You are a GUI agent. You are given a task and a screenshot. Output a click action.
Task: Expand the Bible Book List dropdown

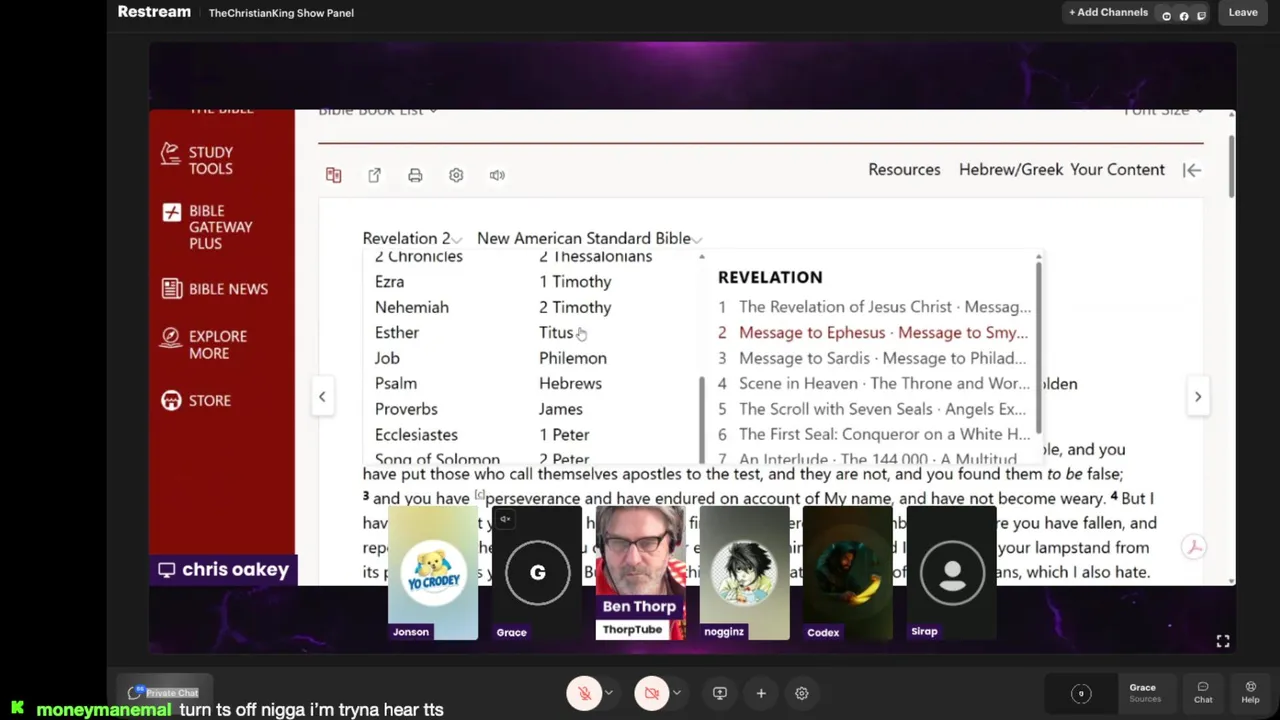[x=378, y=111]
